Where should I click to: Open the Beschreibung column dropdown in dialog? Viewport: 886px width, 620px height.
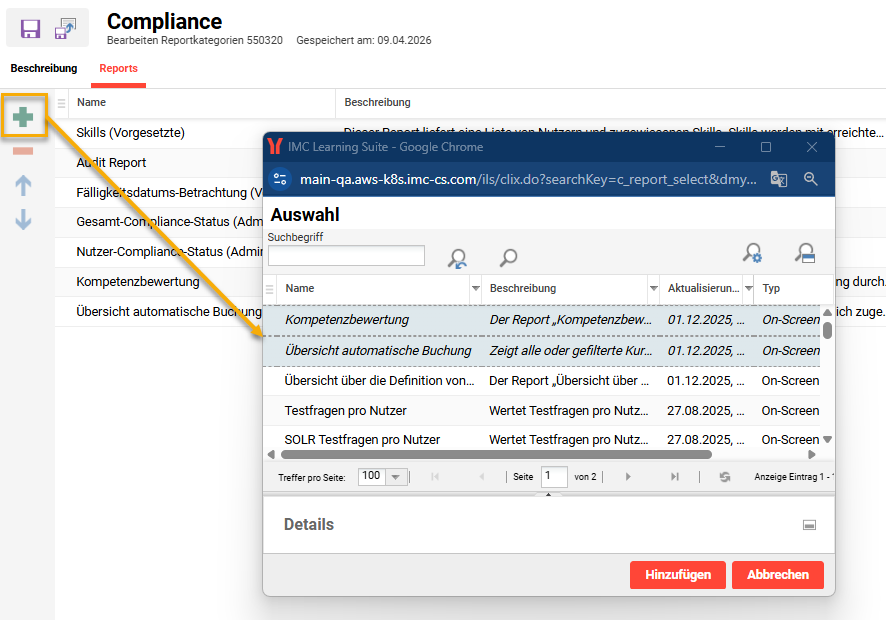pos(653,289)
